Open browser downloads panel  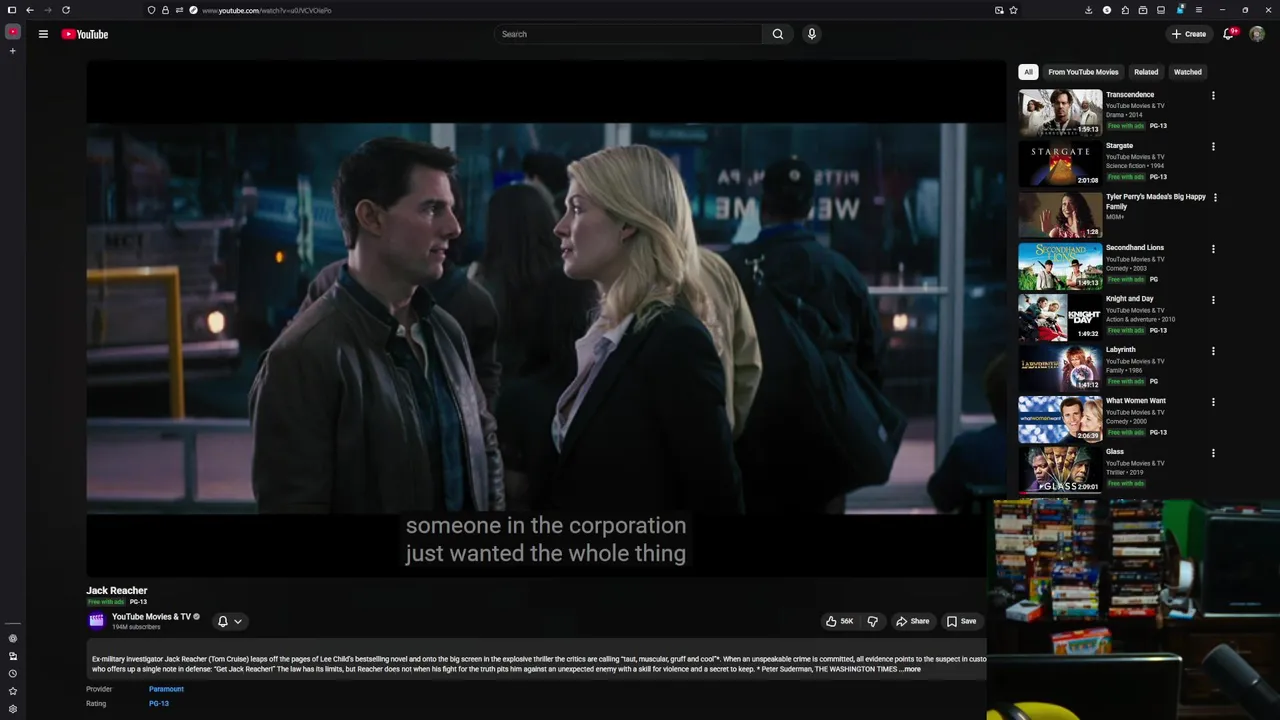click(x=1088, y=10)
